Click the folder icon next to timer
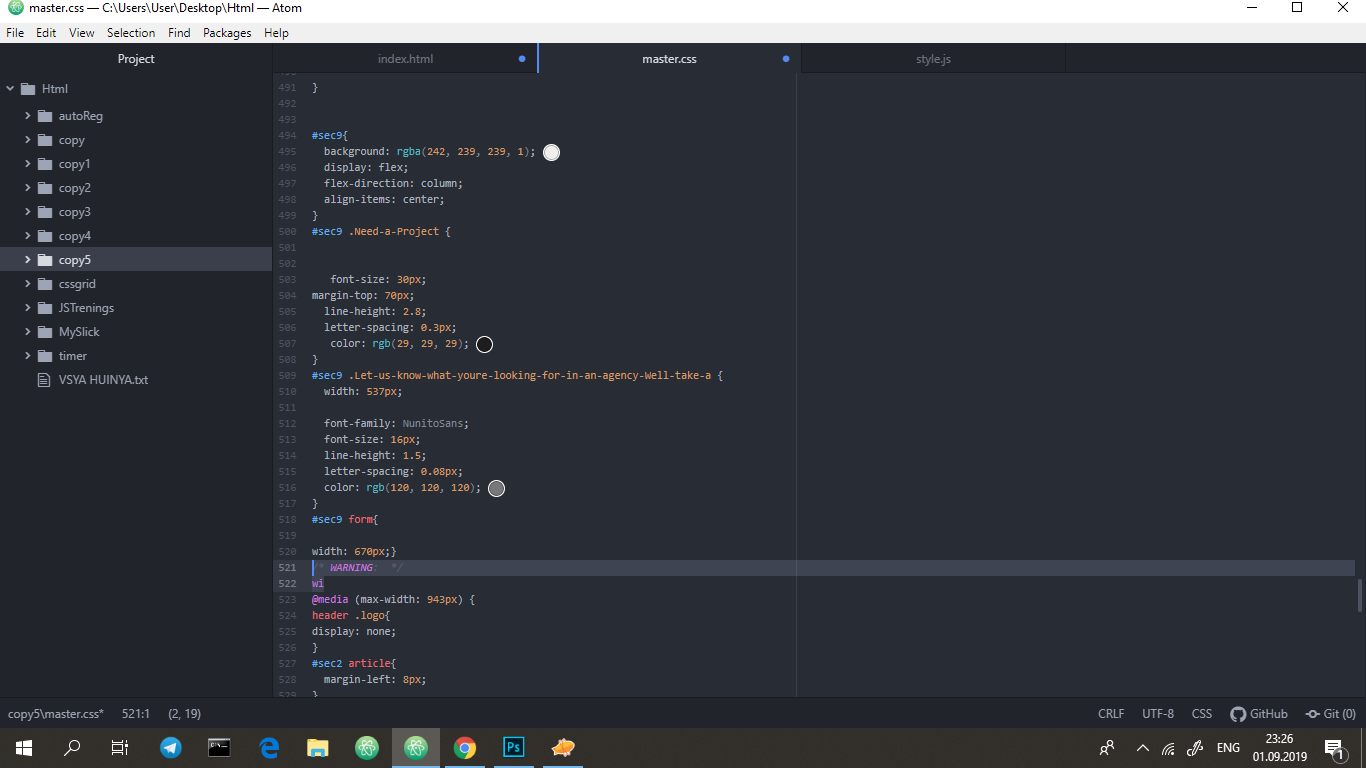This screenshot has height=768, width=1366. pos(45,356)
